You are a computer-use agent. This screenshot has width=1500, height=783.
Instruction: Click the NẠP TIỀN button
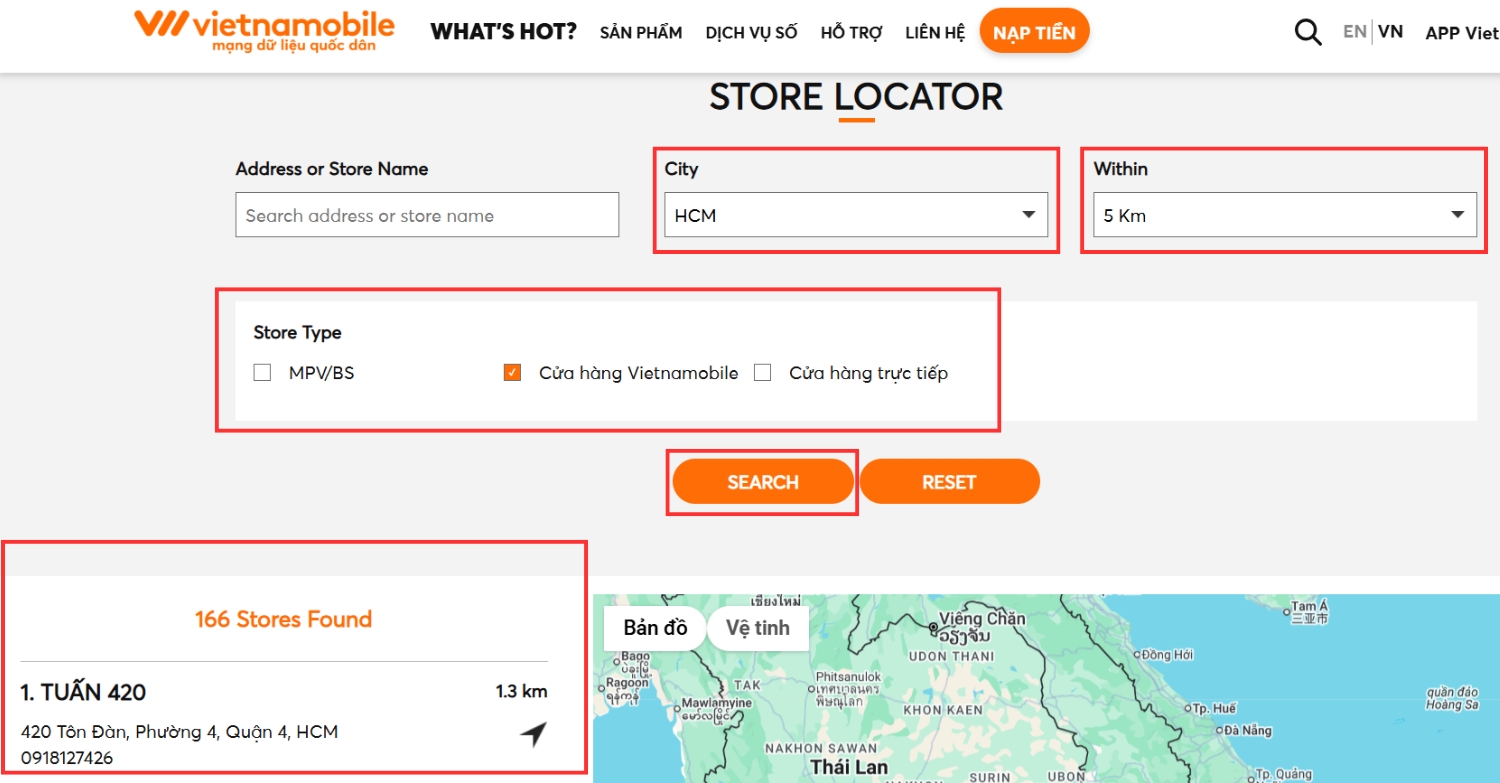1034,32
